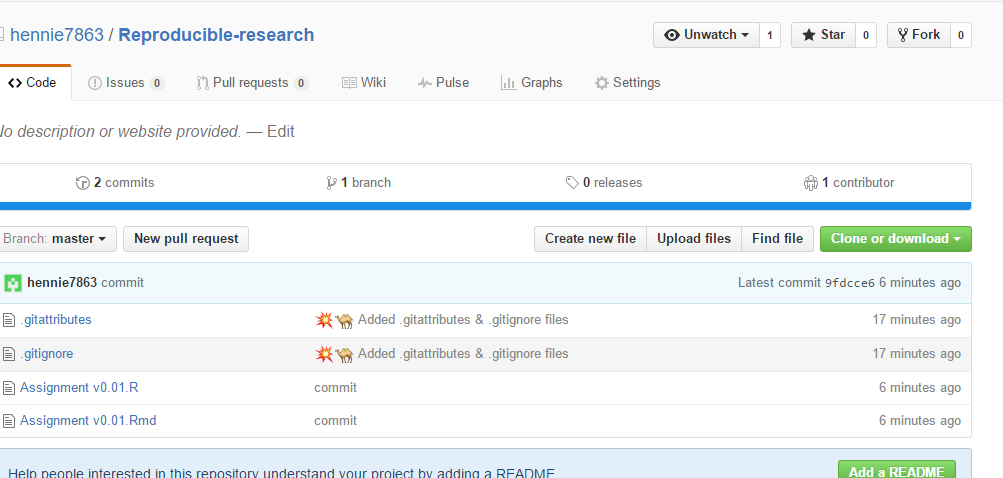Open the .gitignore file
This screenshot has width=1003, height=478.
[46, 353]
